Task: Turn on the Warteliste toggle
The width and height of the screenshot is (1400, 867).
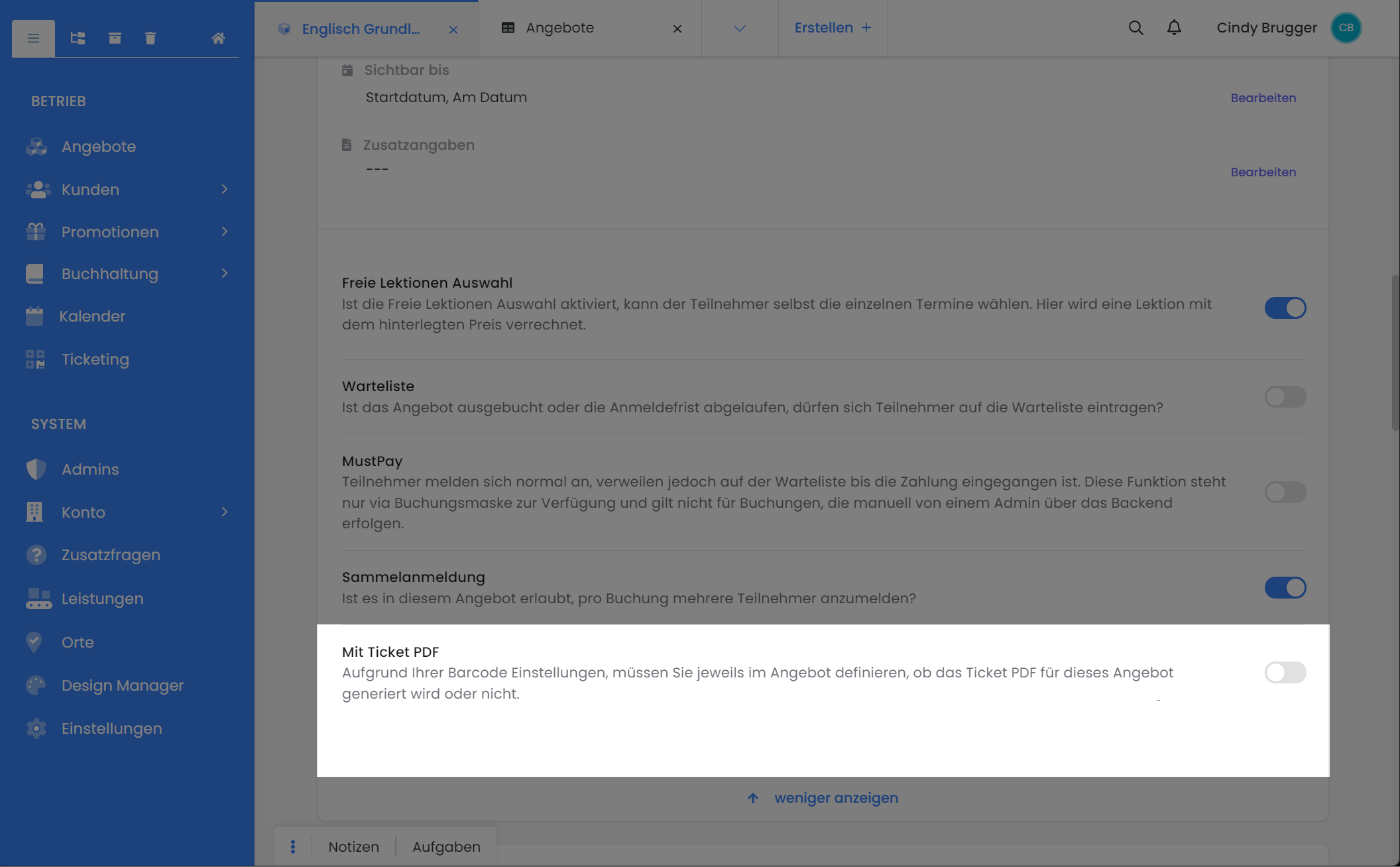Action: pos(1285,396)
